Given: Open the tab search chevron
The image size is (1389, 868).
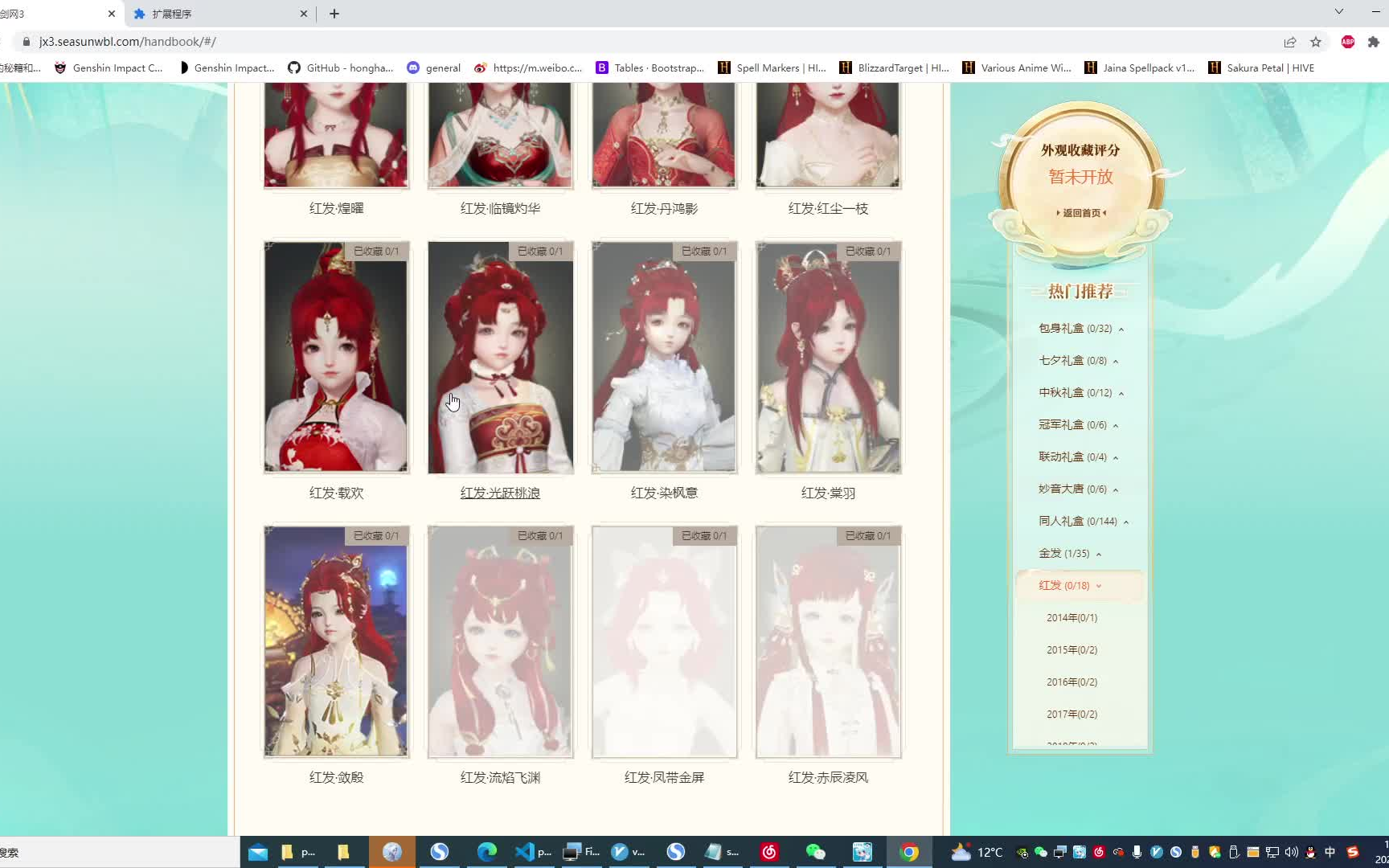Looking at the screenshot, I should point(1339,11).
